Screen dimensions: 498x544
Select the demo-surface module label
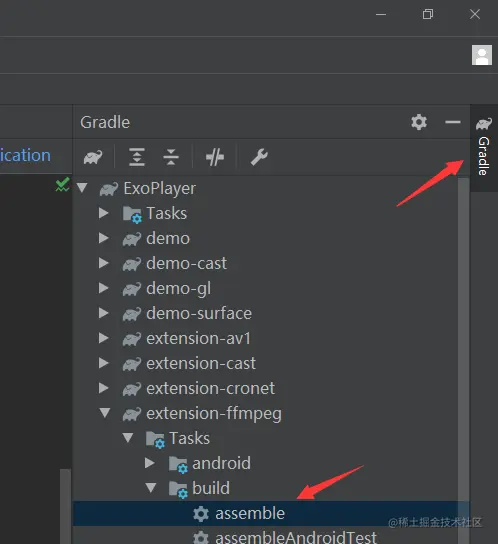(199, 313)
